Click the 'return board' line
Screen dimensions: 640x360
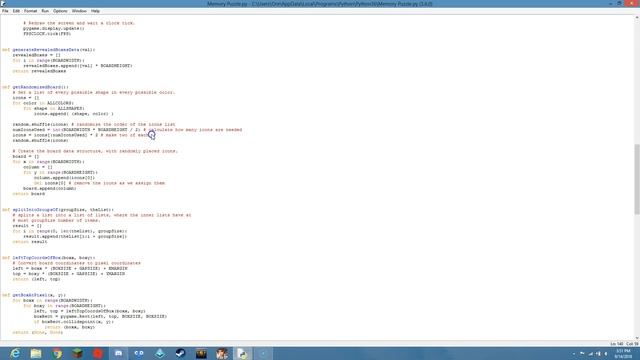[x=29, y=194]
